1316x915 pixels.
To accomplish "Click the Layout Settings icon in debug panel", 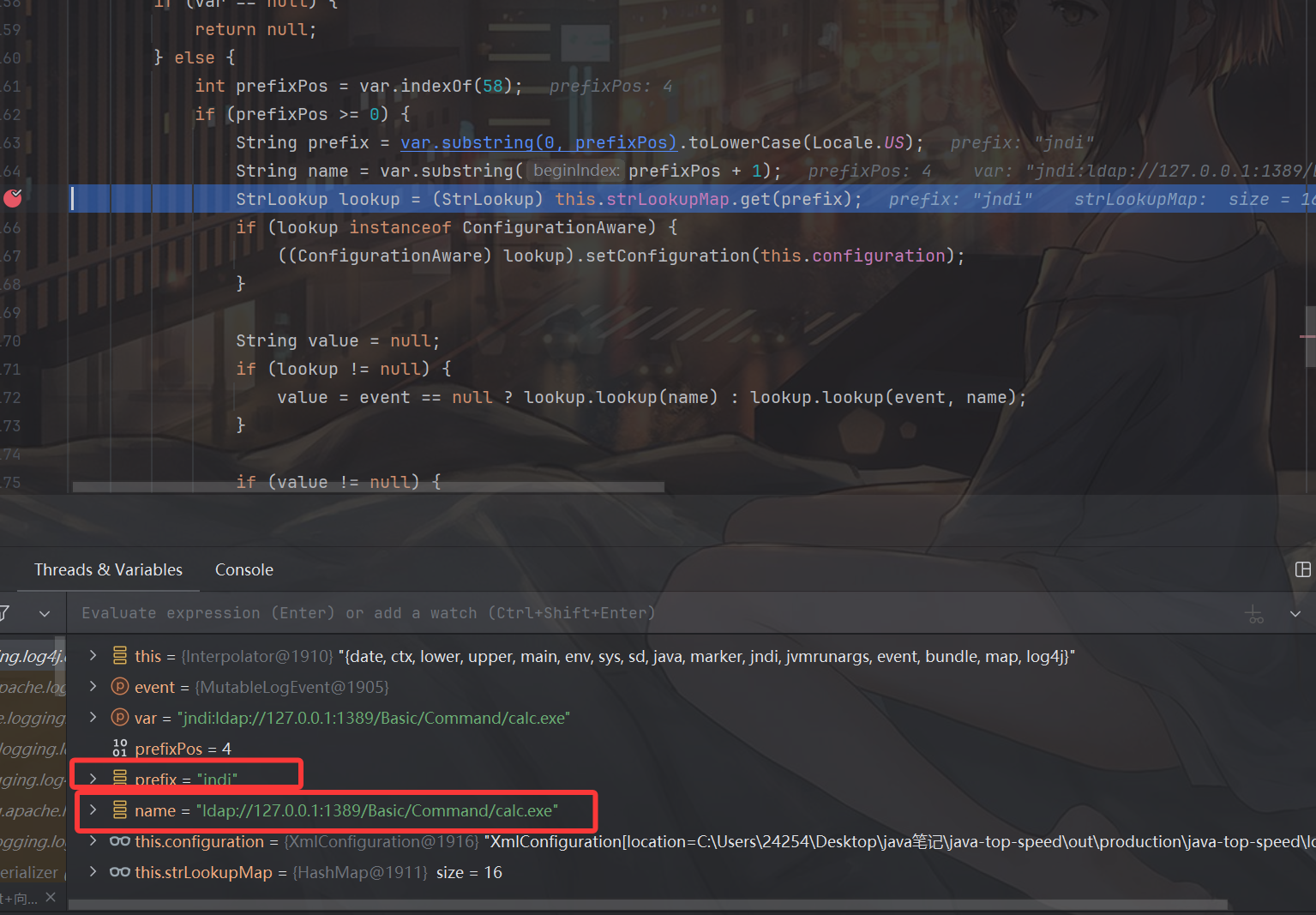I will pyautogui.click(x=1302, y=569).
